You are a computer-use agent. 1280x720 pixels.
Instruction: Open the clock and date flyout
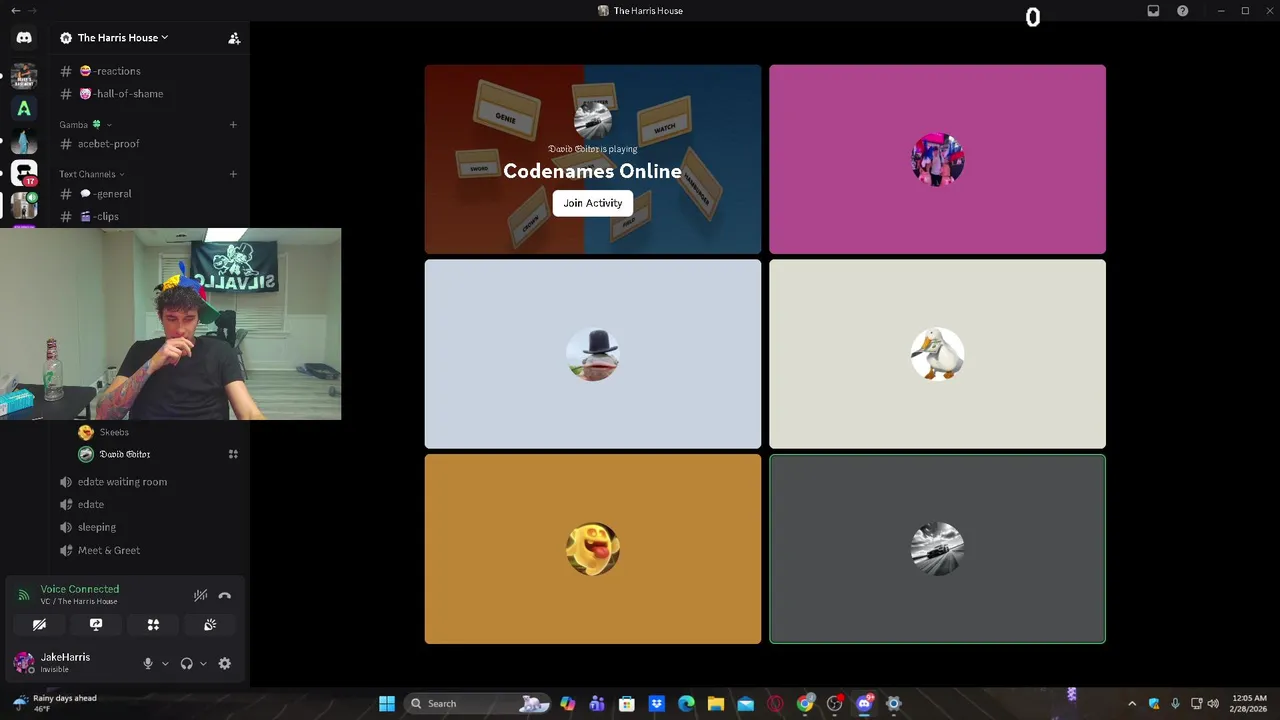(x=1250, y=703)
